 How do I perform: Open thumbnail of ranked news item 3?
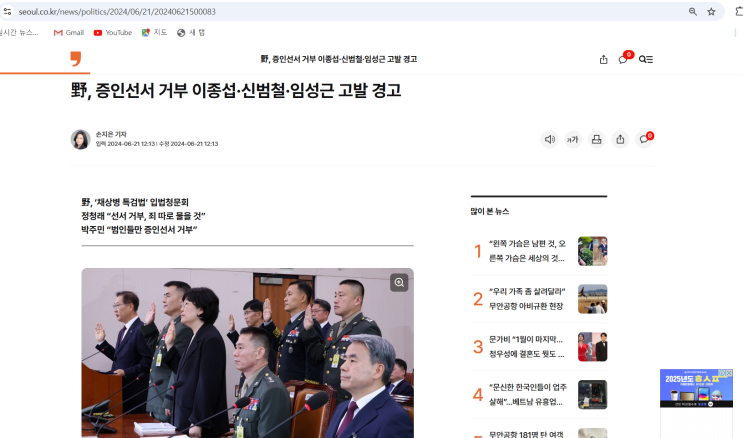(592, 347)
